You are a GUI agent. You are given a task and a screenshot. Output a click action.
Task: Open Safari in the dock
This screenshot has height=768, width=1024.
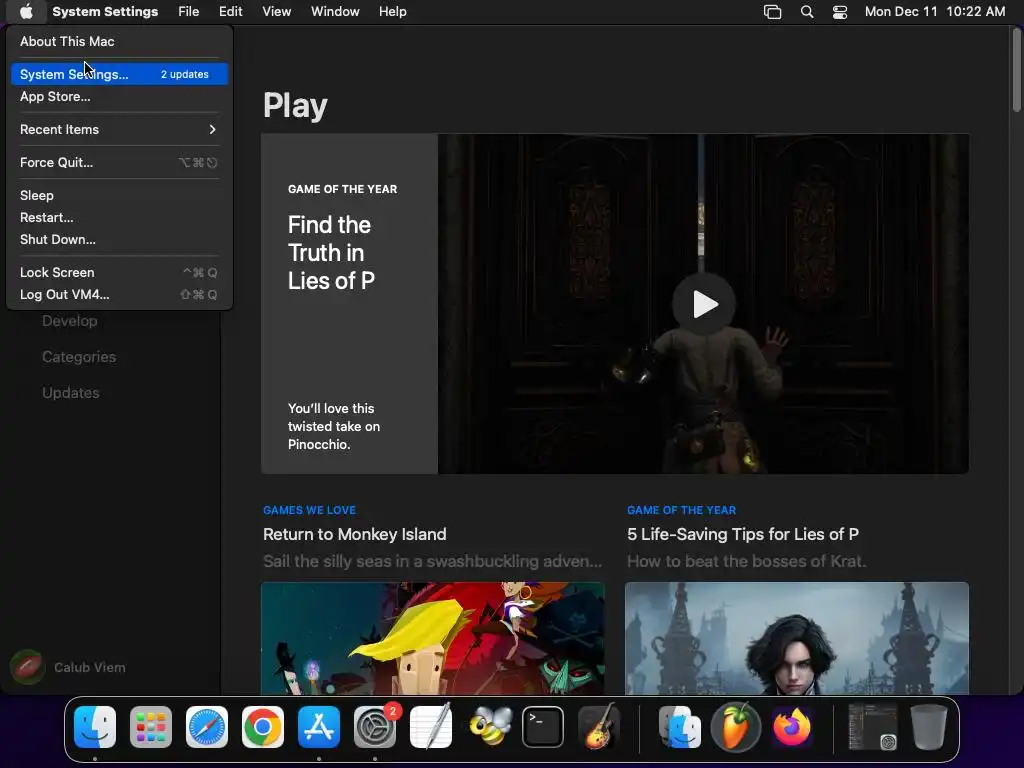click(207, 727)
